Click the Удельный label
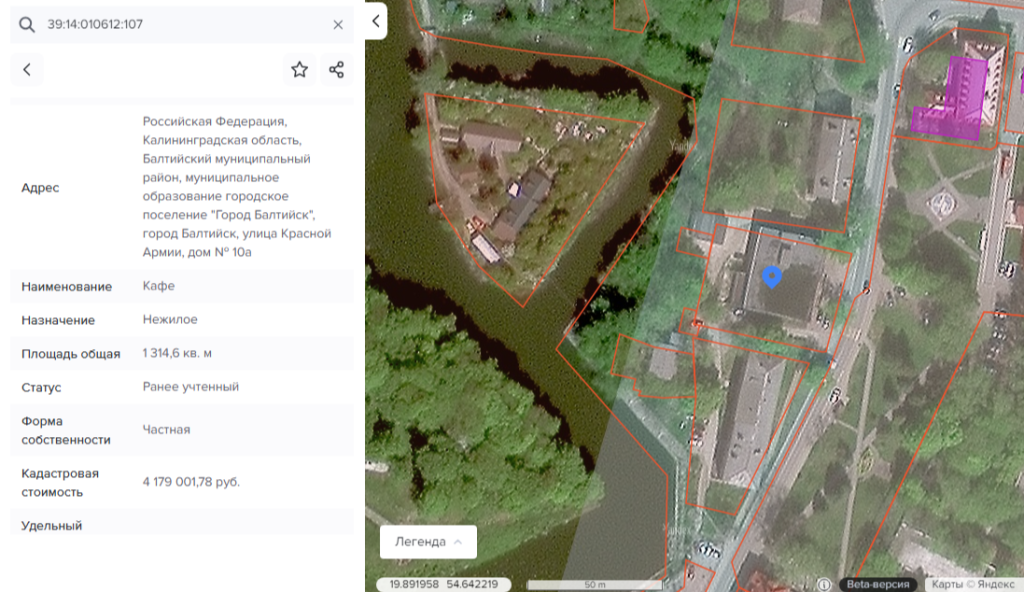1024x592 pixels. 52,525
